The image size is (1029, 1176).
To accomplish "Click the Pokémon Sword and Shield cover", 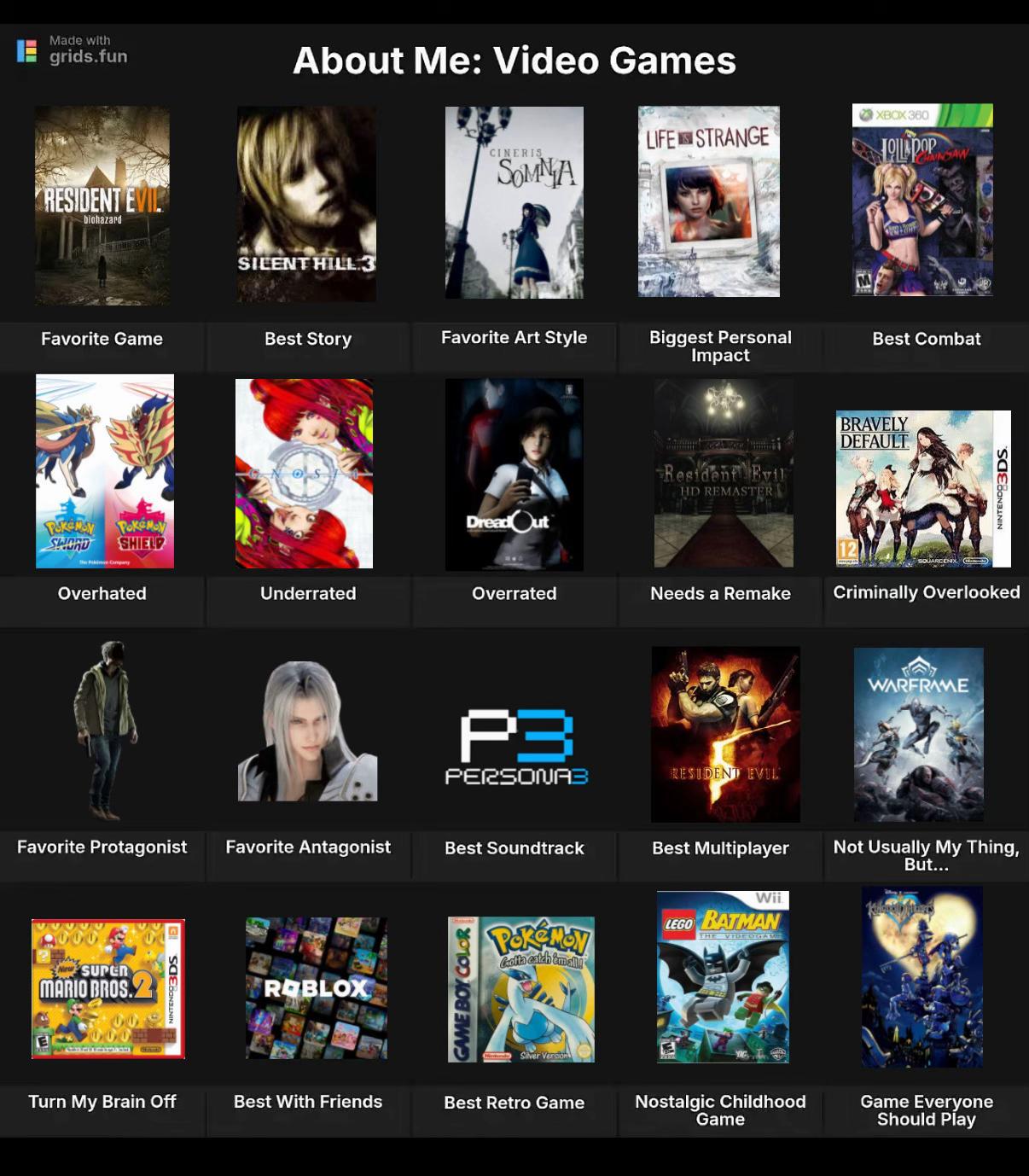I will click(105, 471).
